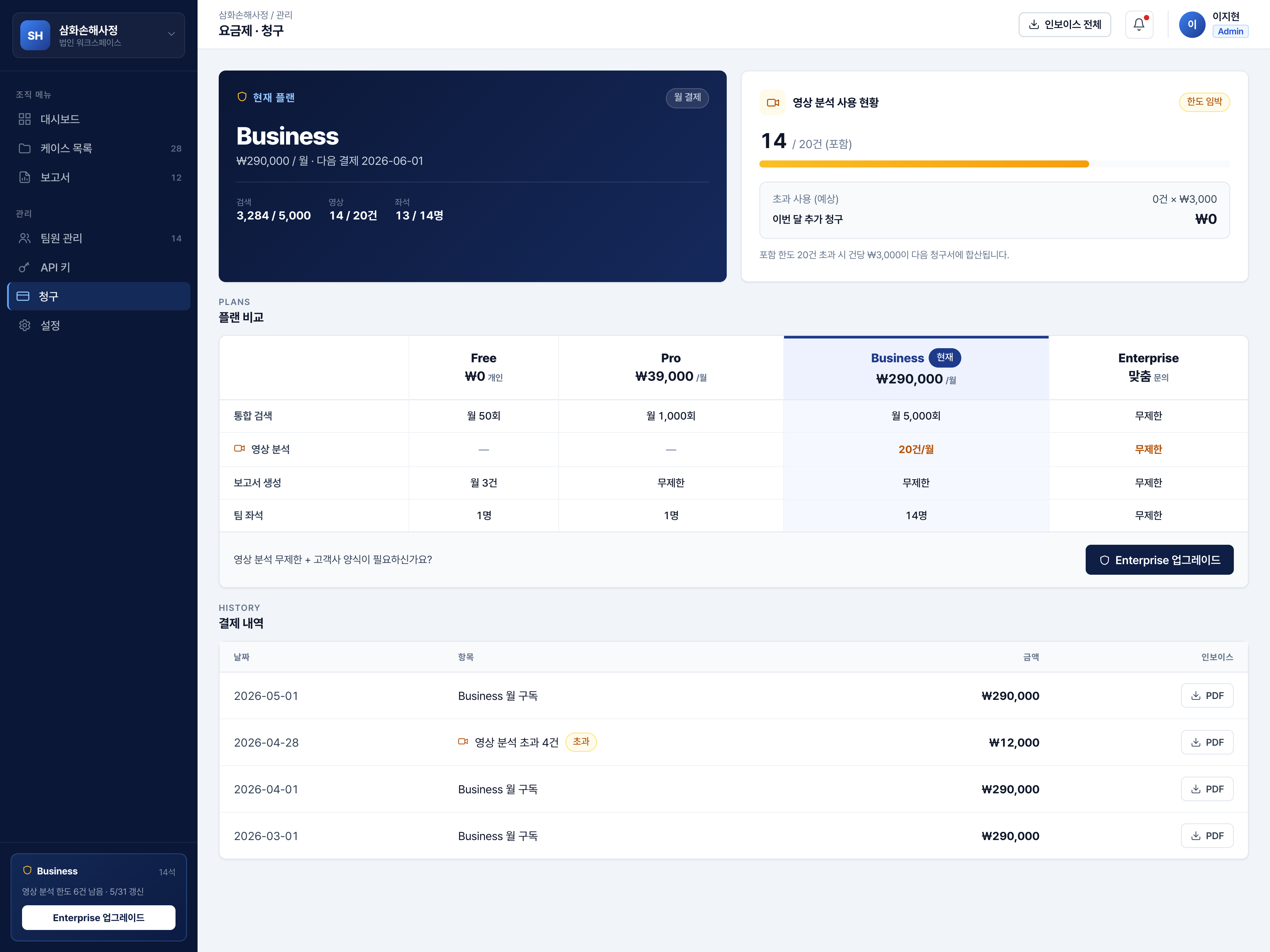
Task: Click the sidebar Enterprise 업그레이드 button
Action: coord(99,917)
